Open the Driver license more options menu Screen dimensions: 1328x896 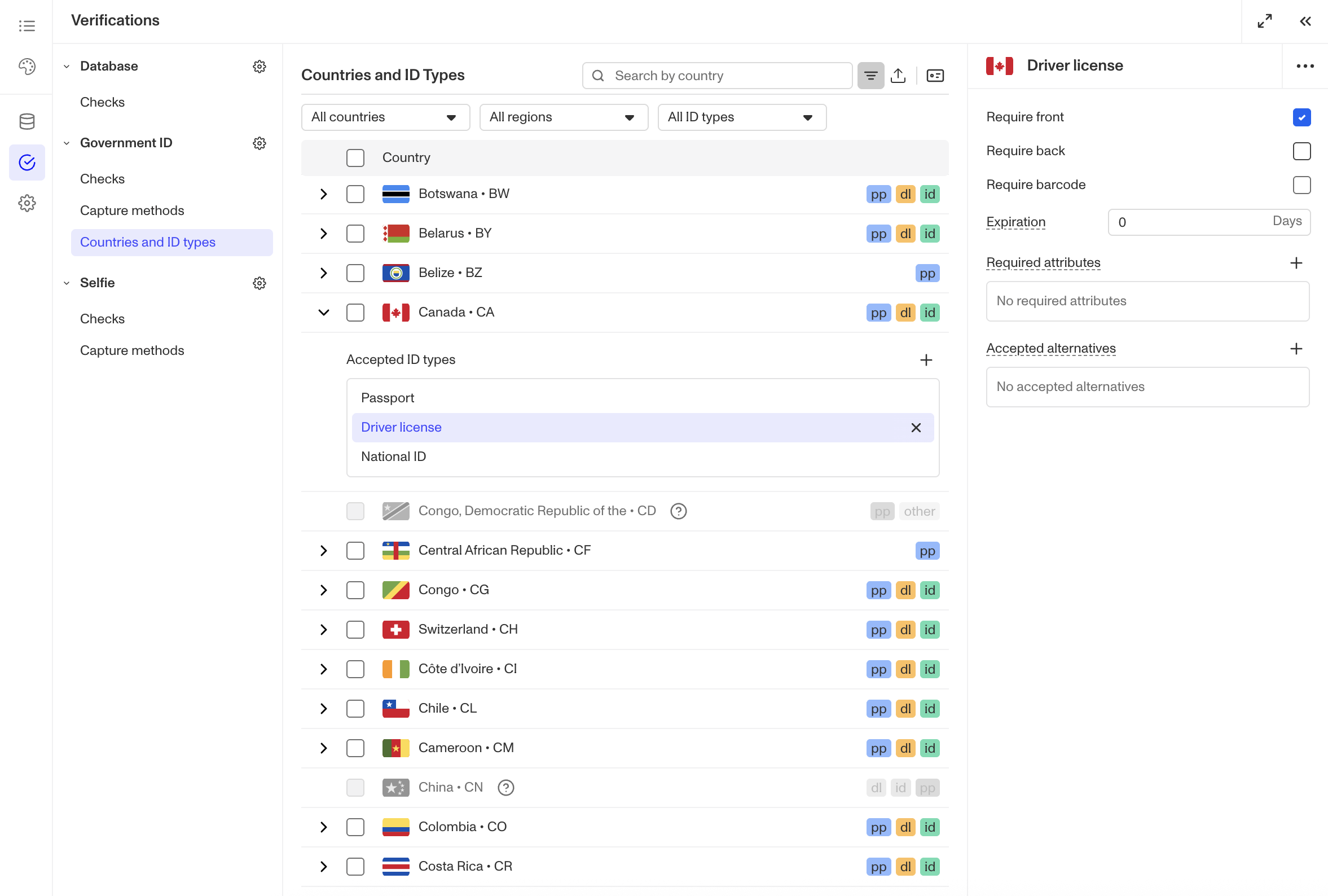tap(1304, 66)
